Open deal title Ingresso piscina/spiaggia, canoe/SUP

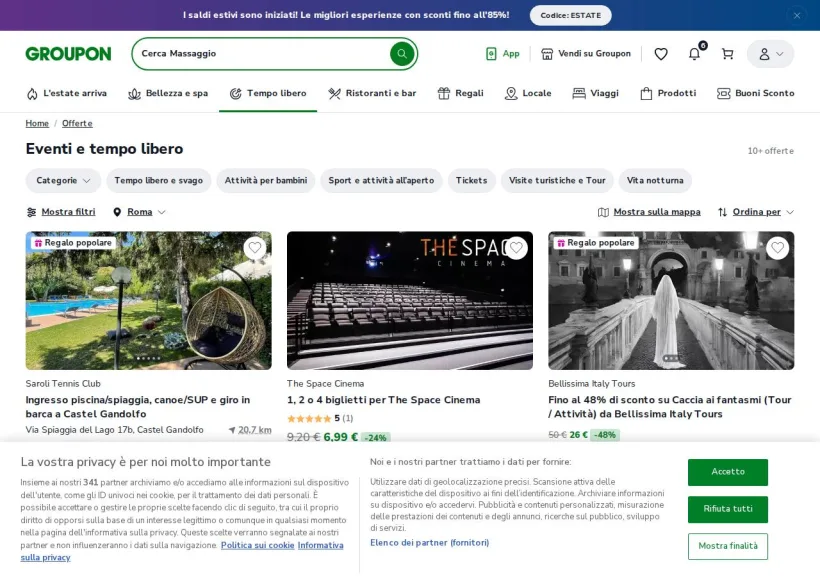point(138,406)
